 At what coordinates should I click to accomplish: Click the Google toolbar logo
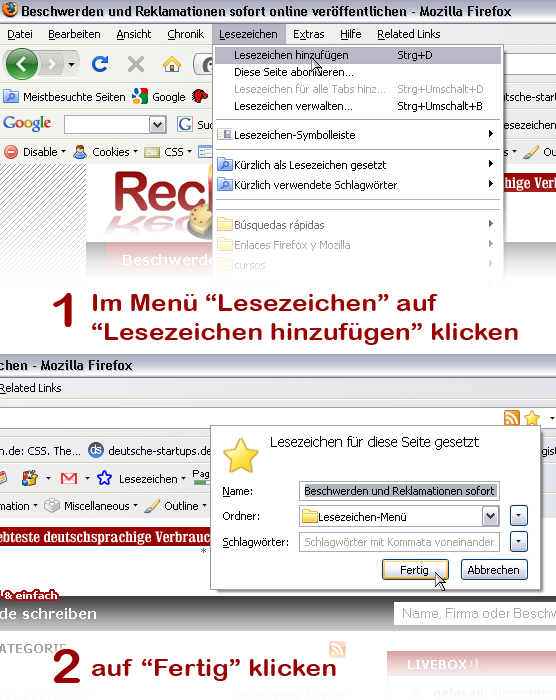pyautogui.click(x=27, y=123)
